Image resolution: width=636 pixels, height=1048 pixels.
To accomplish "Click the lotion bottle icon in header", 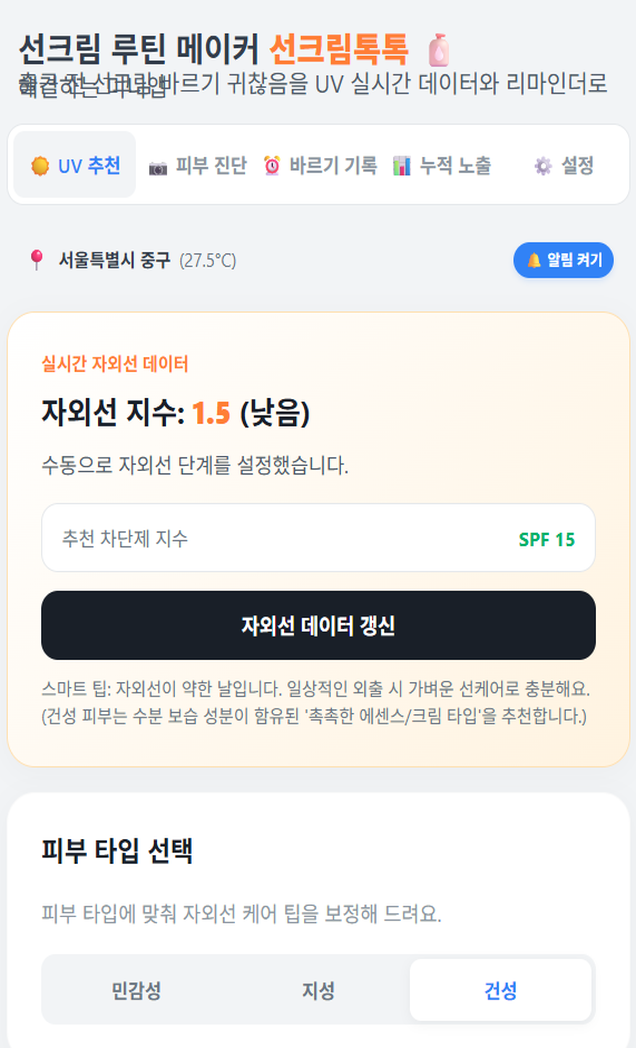I will tap(439, 50).
